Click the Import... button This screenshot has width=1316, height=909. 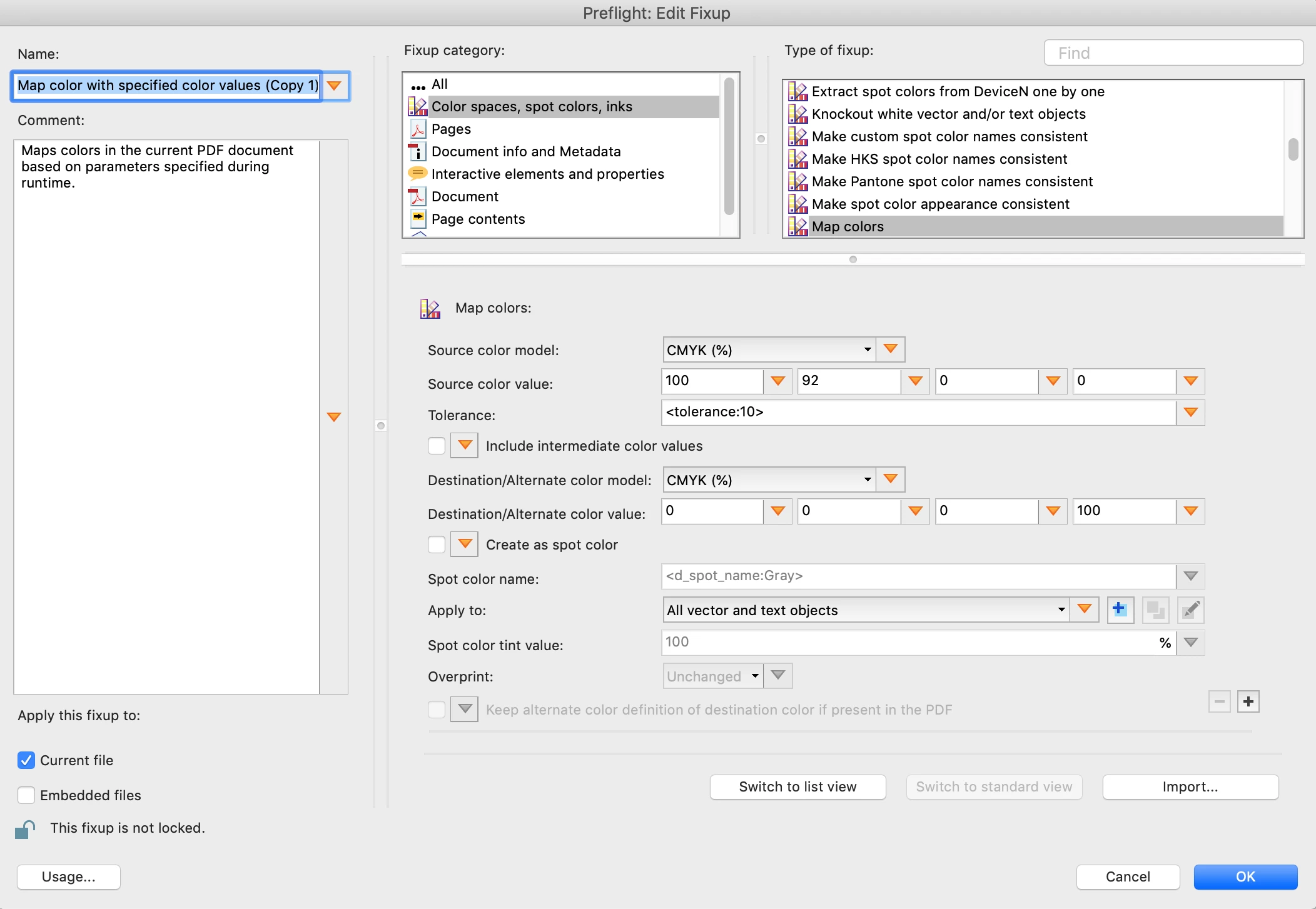click(x=1190, y=787)
